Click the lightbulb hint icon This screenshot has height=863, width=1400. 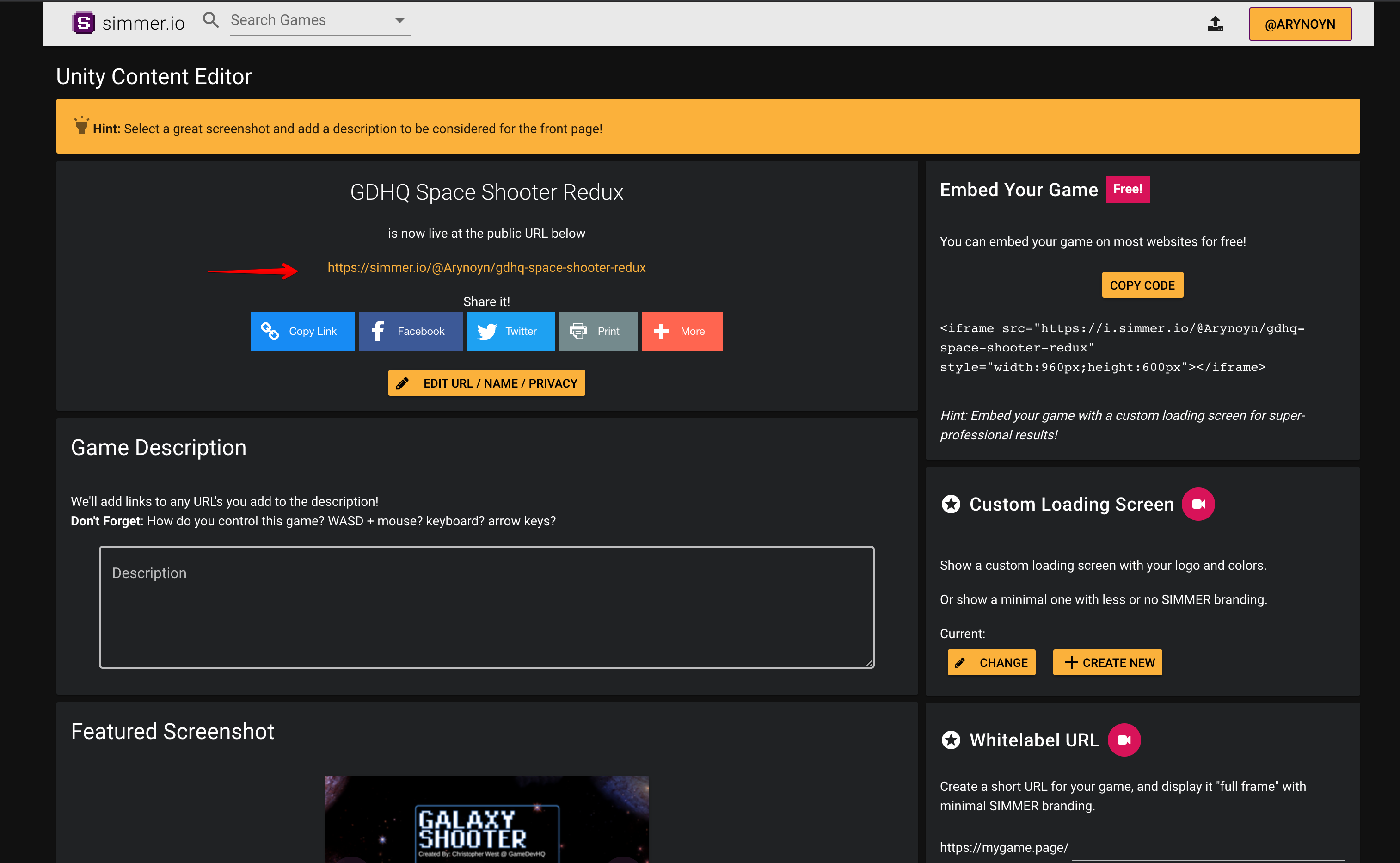pyautogui.click(x=81, y=125)
